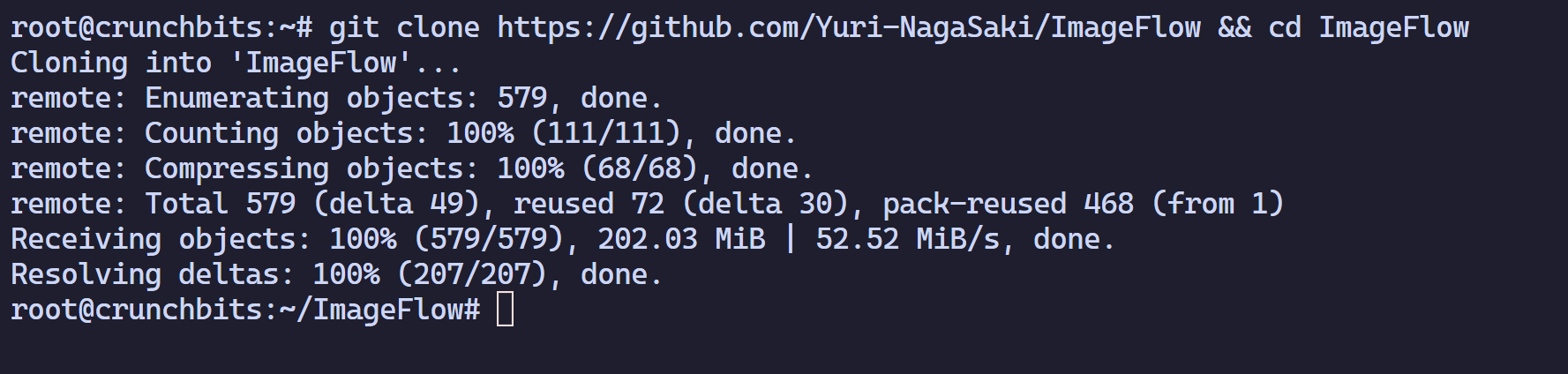Click the 'Total 579 (delta 49)' text
This screenshot has width=1568, height=374.
point(311,204)
